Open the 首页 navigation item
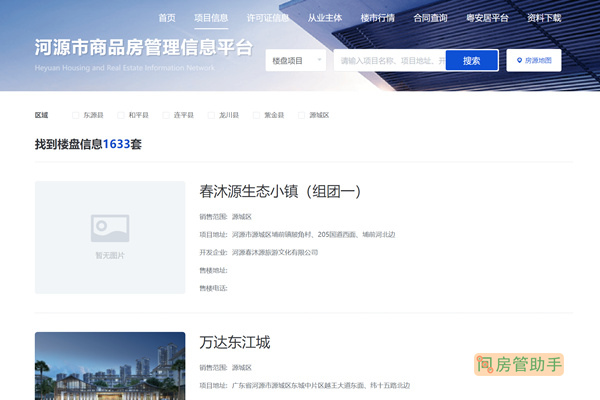The image size is (600, 400). tap(167, 18)
